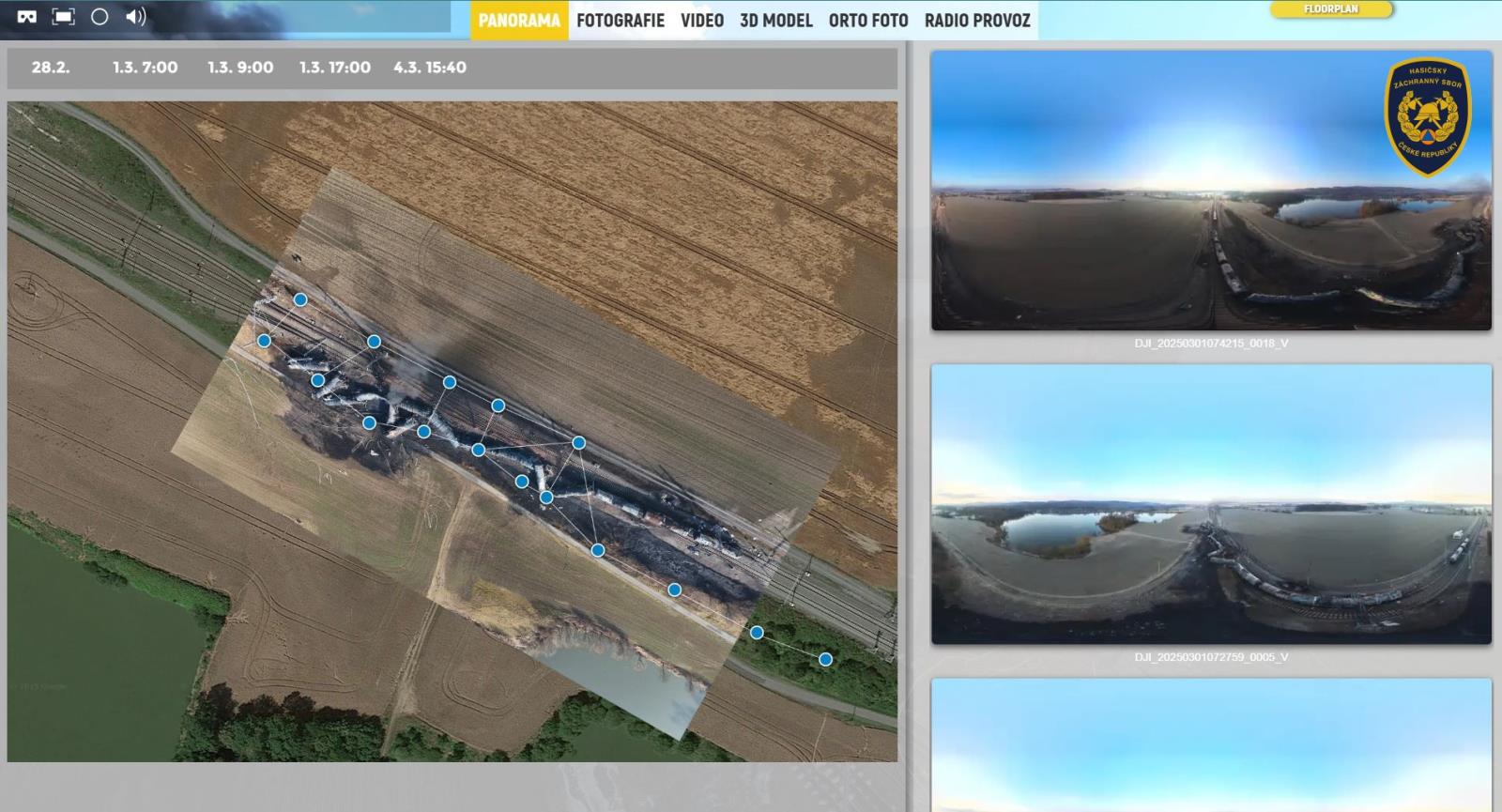This screenshot has height=812, width=1502.
Task: Mute the sound with speaker icon
Action: (136, 17)
